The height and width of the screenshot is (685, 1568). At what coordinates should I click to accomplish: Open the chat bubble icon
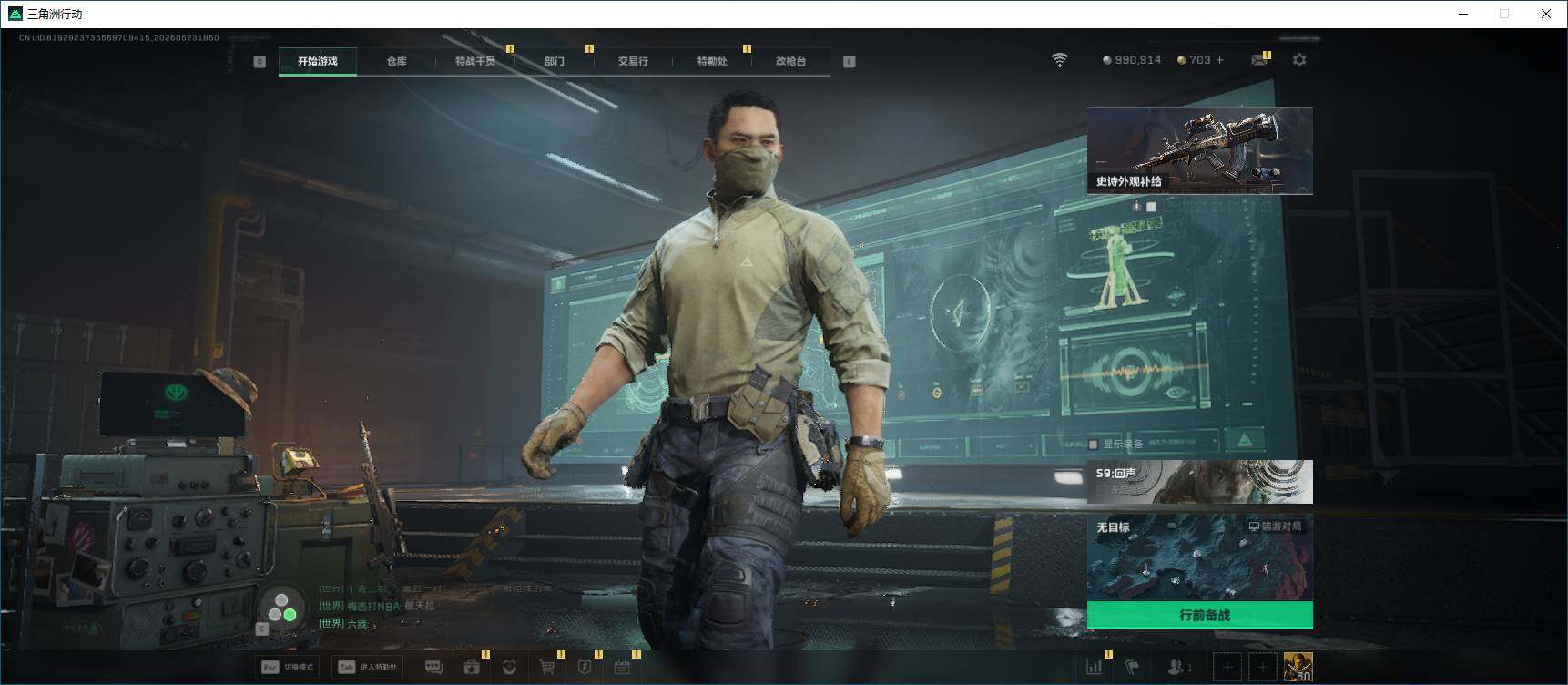[433, 668]
